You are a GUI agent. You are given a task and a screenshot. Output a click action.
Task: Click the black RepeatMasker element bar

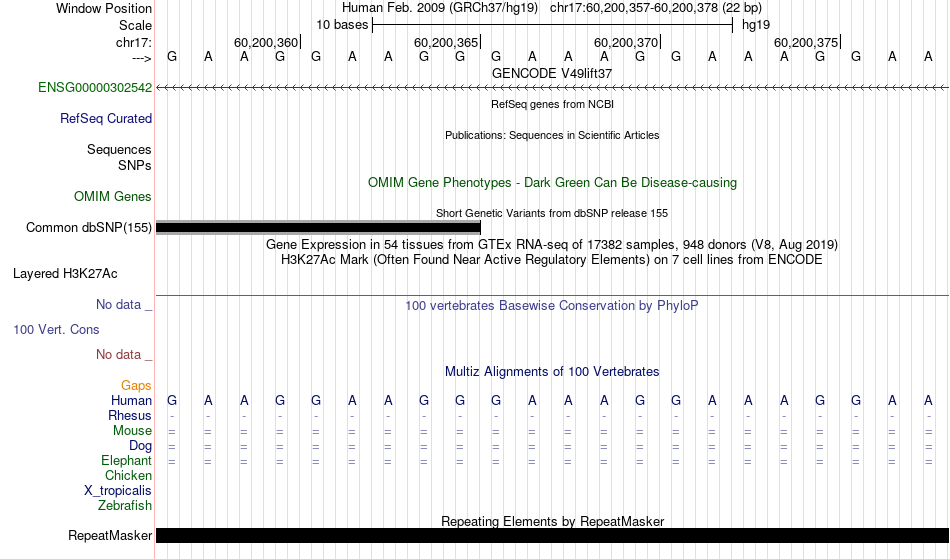tap(553, 535)
